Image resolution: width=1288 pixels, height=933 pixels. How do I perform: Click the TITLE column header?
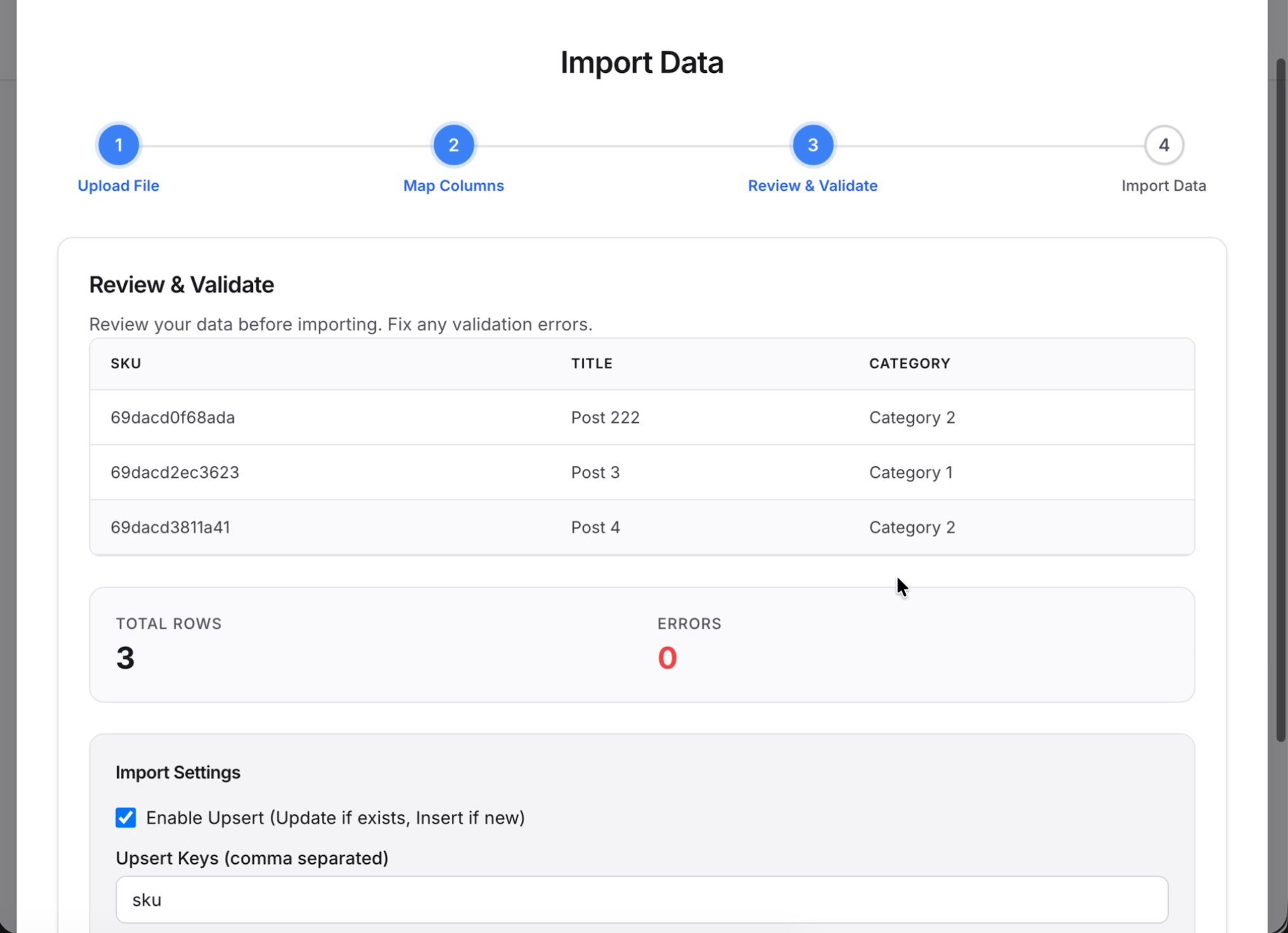(x=591, y=364)
